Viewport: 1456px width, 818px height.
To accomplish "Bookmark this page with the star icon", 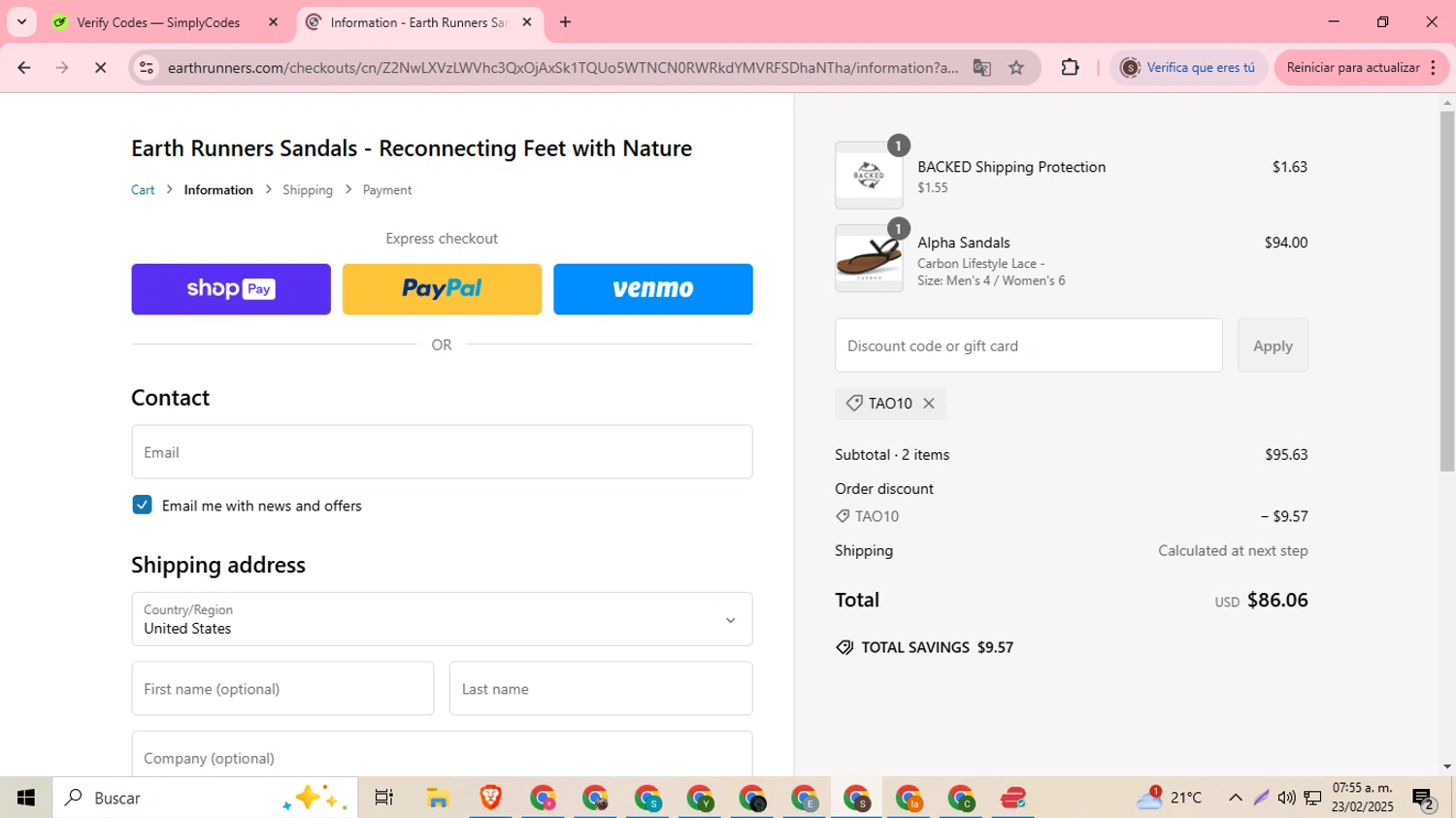I will (1016, 68).
